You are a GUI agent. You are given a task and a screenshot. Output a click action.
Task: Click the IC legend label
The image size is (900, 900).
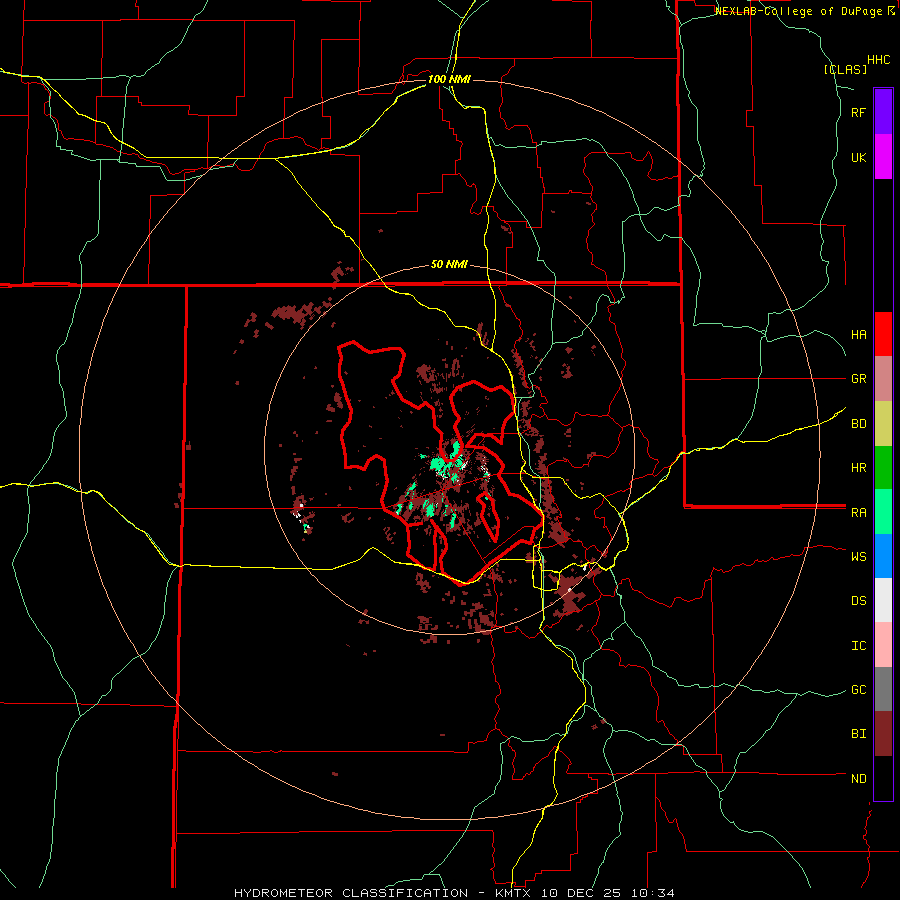click(x=858, y=646)
